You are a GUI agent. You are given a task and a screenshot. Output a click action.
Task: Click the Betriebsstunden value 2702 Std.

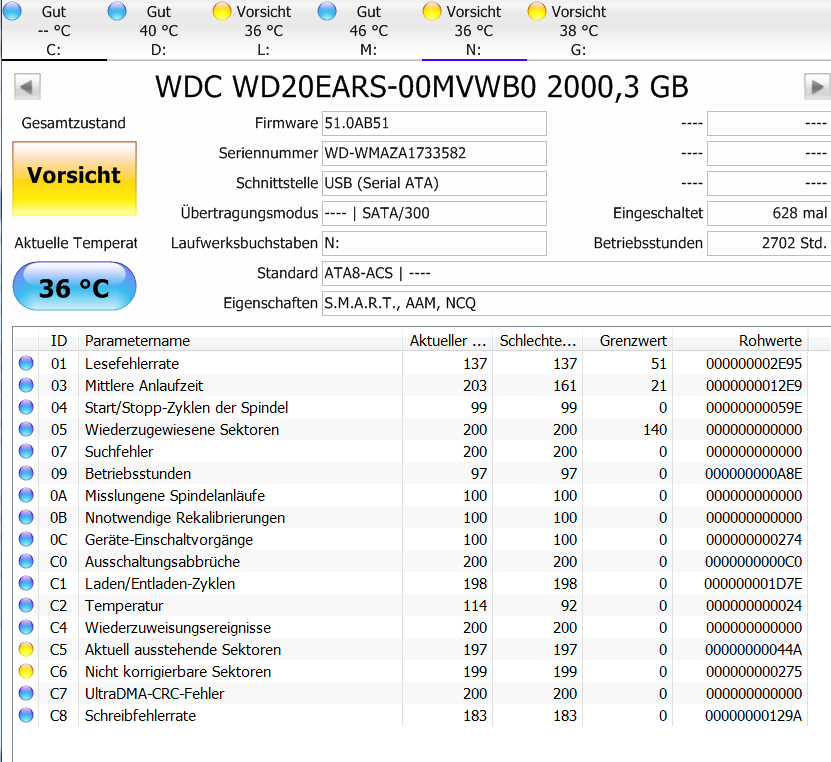click(768, 243)
